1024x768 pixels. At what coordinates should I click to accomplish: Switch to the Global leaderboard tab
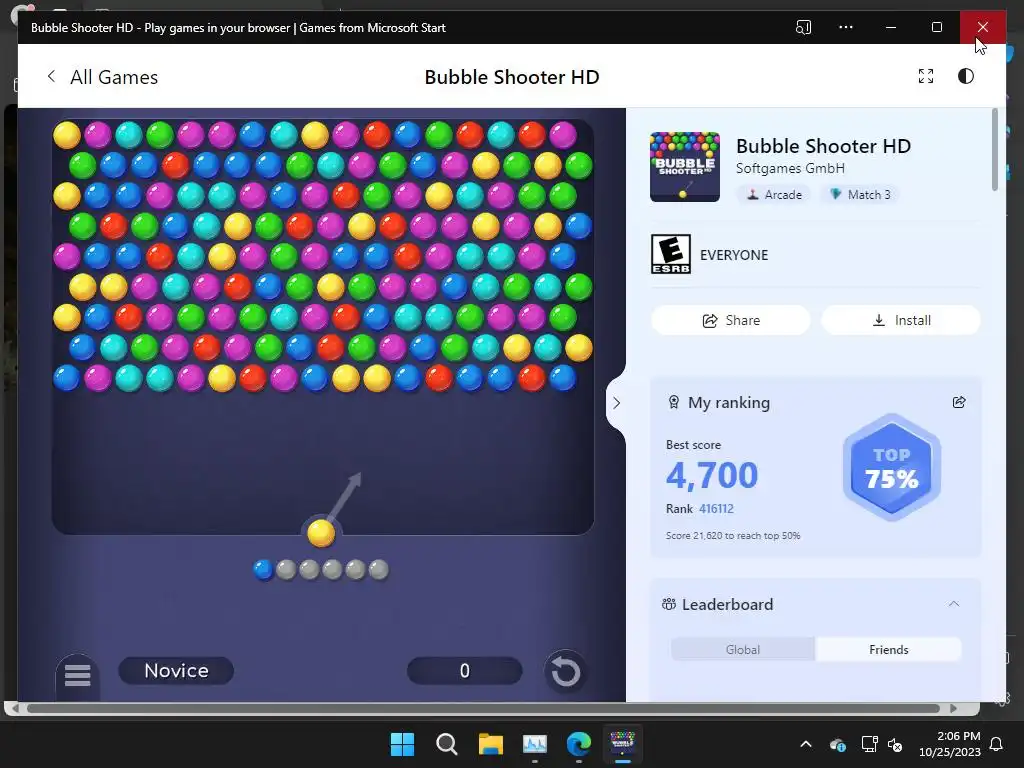[743, 650]
